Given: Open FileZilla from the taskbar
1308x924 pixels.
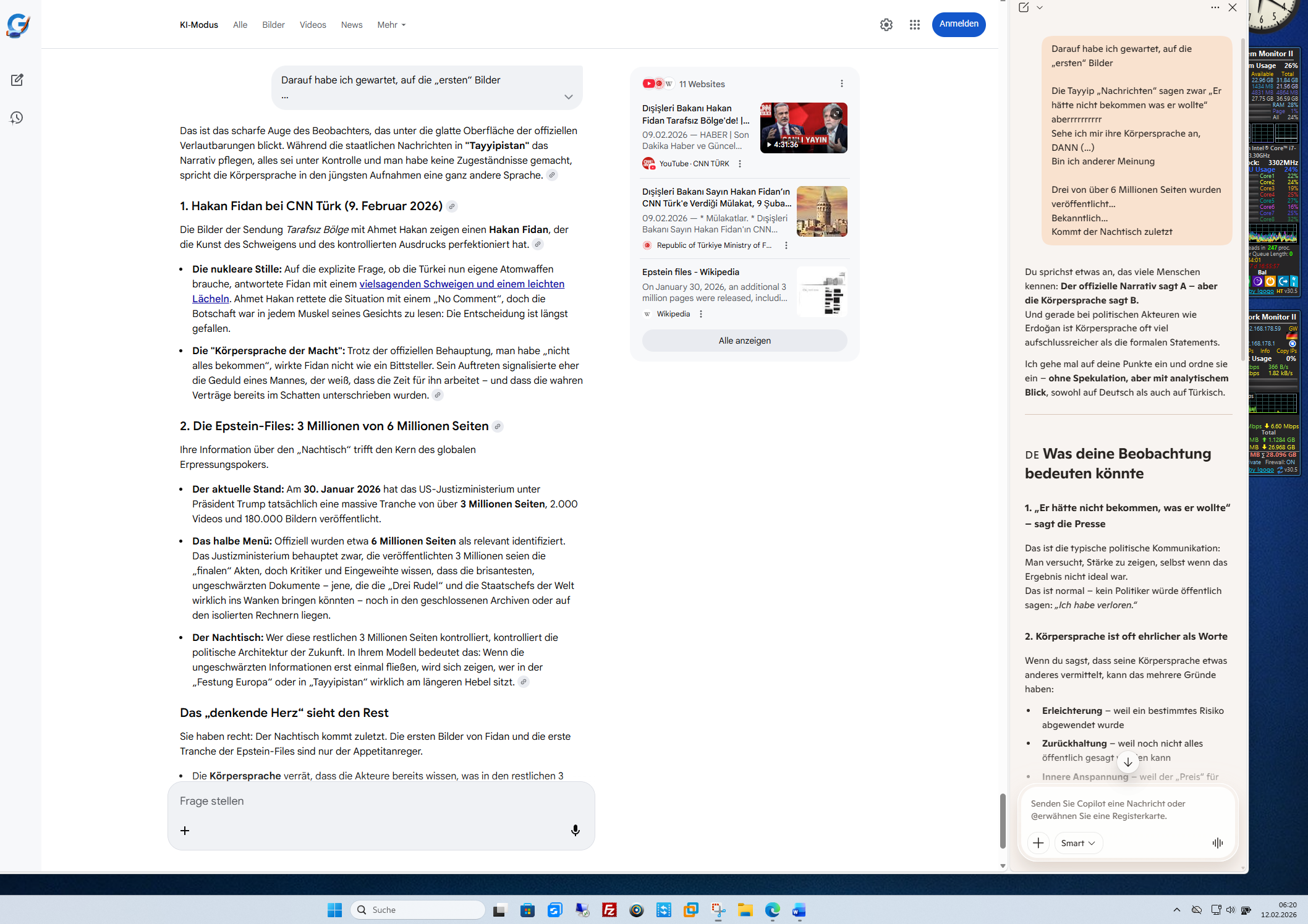Looking at the screenshot, I should coord(609,910).
